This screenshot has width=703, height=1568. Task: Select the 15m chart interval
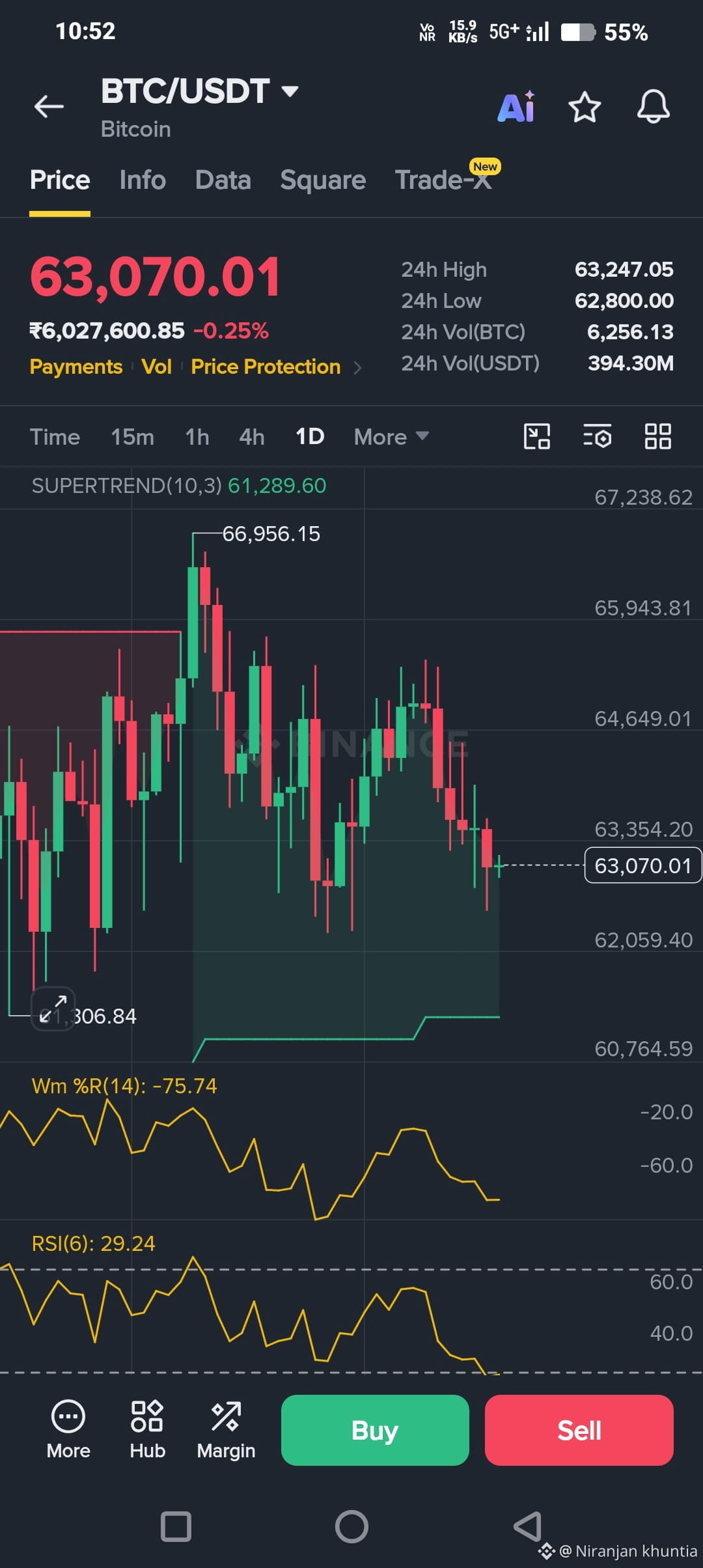tap(133, 437)
